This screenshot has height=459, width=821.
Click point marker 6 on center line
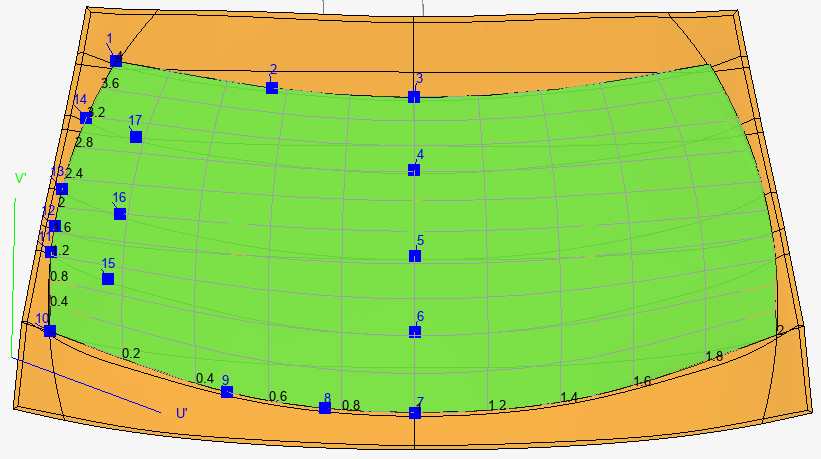(x=415, y=331)
